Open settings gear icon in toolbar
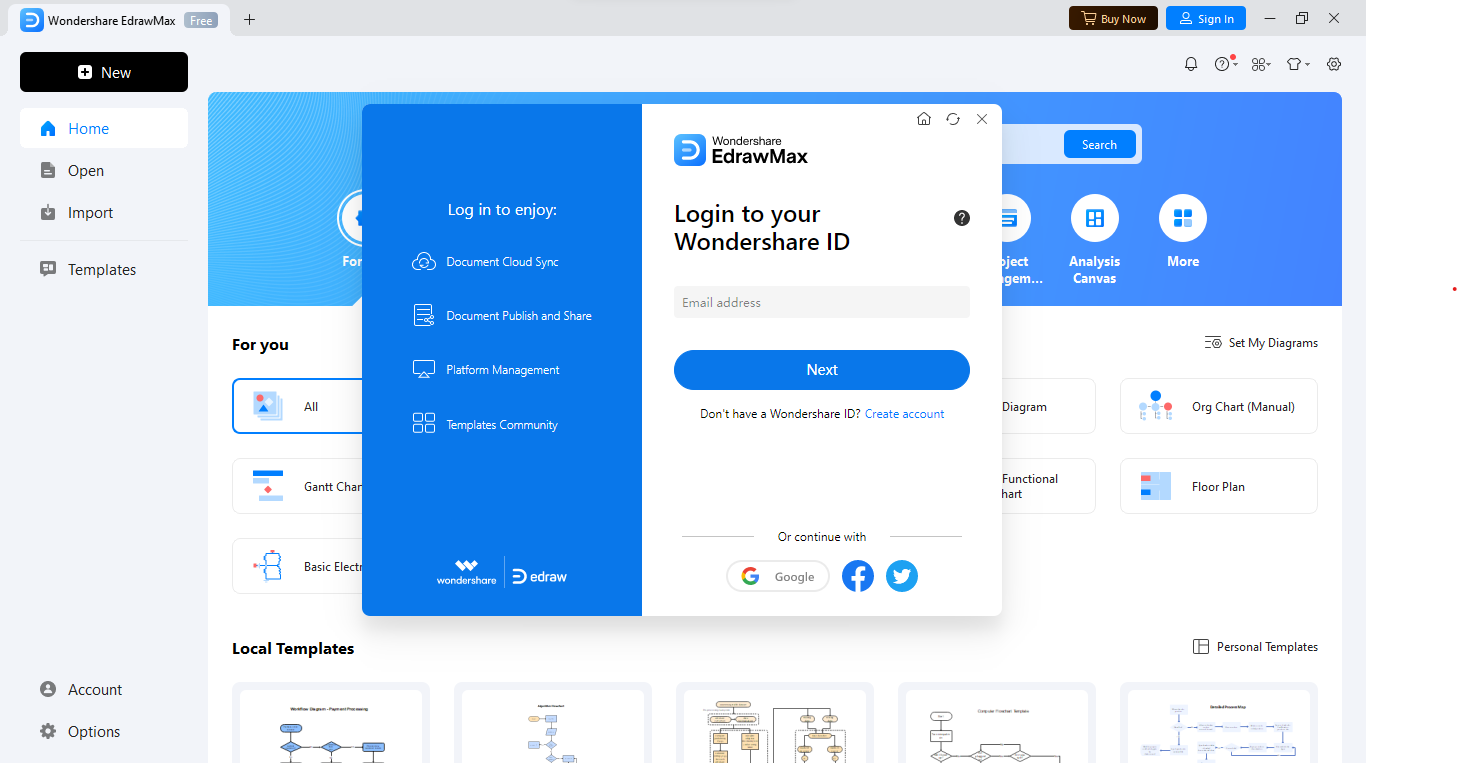 coord(1334,64)
